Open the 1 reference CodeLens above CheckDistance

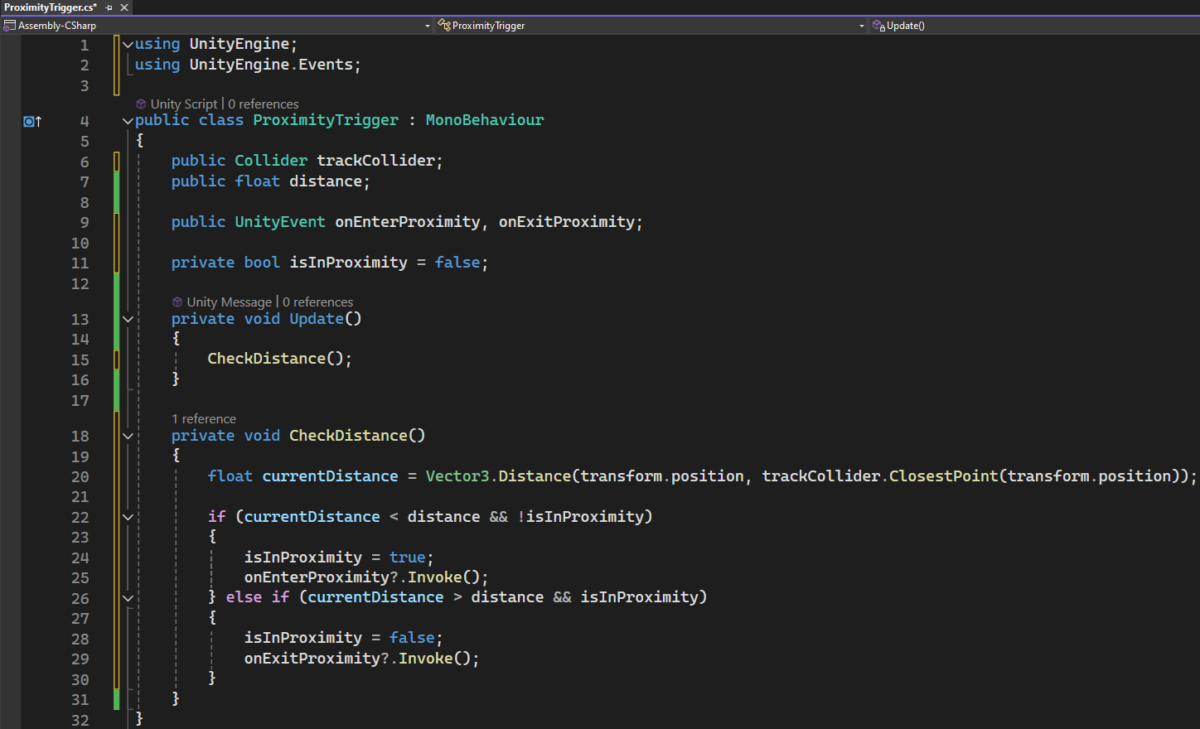pyautogui.click(x=204, y=419)
